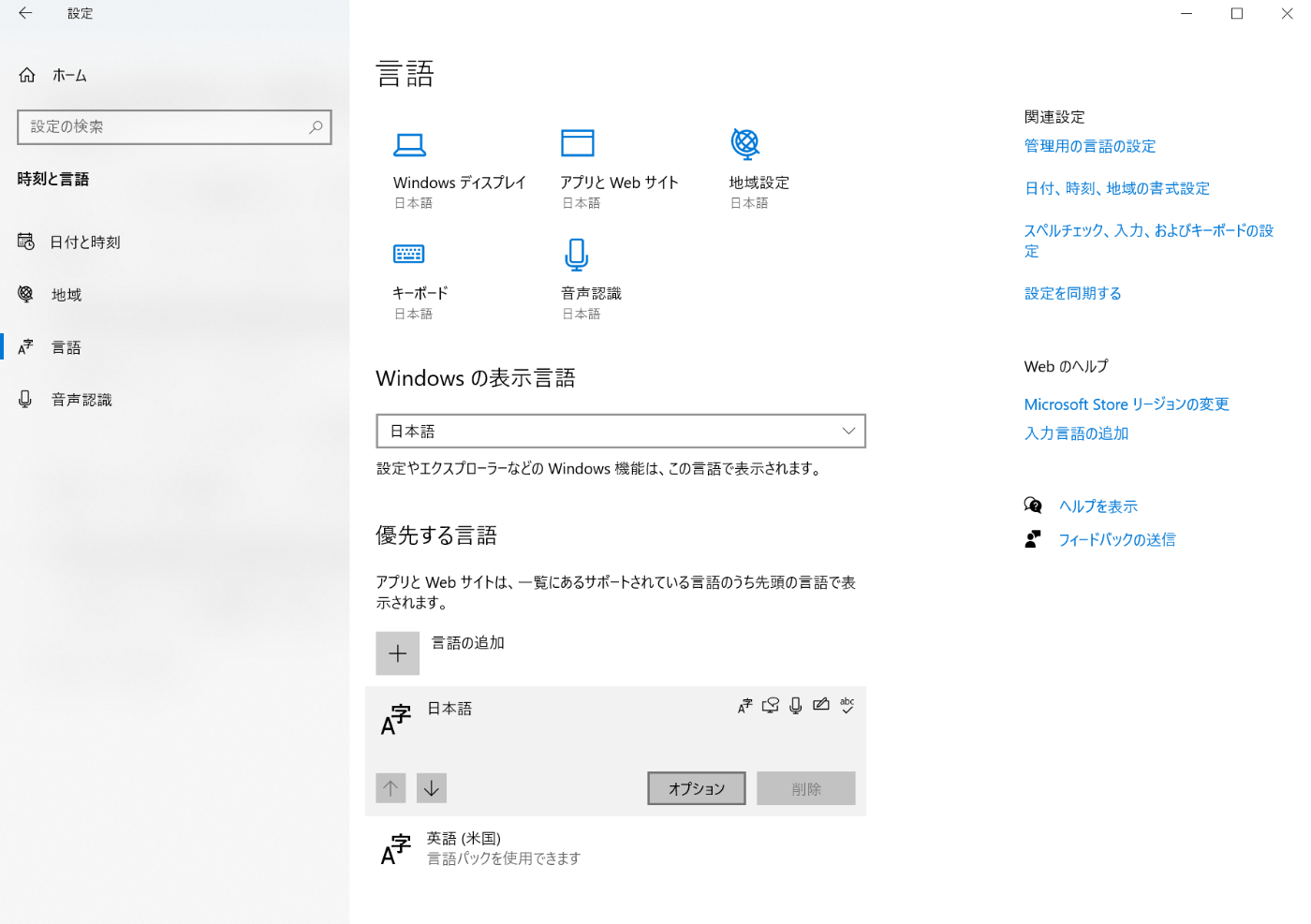Click the アプリと Web サイト window icon
This screenshot has width=1311, height=924.
(x=577, y=143)
